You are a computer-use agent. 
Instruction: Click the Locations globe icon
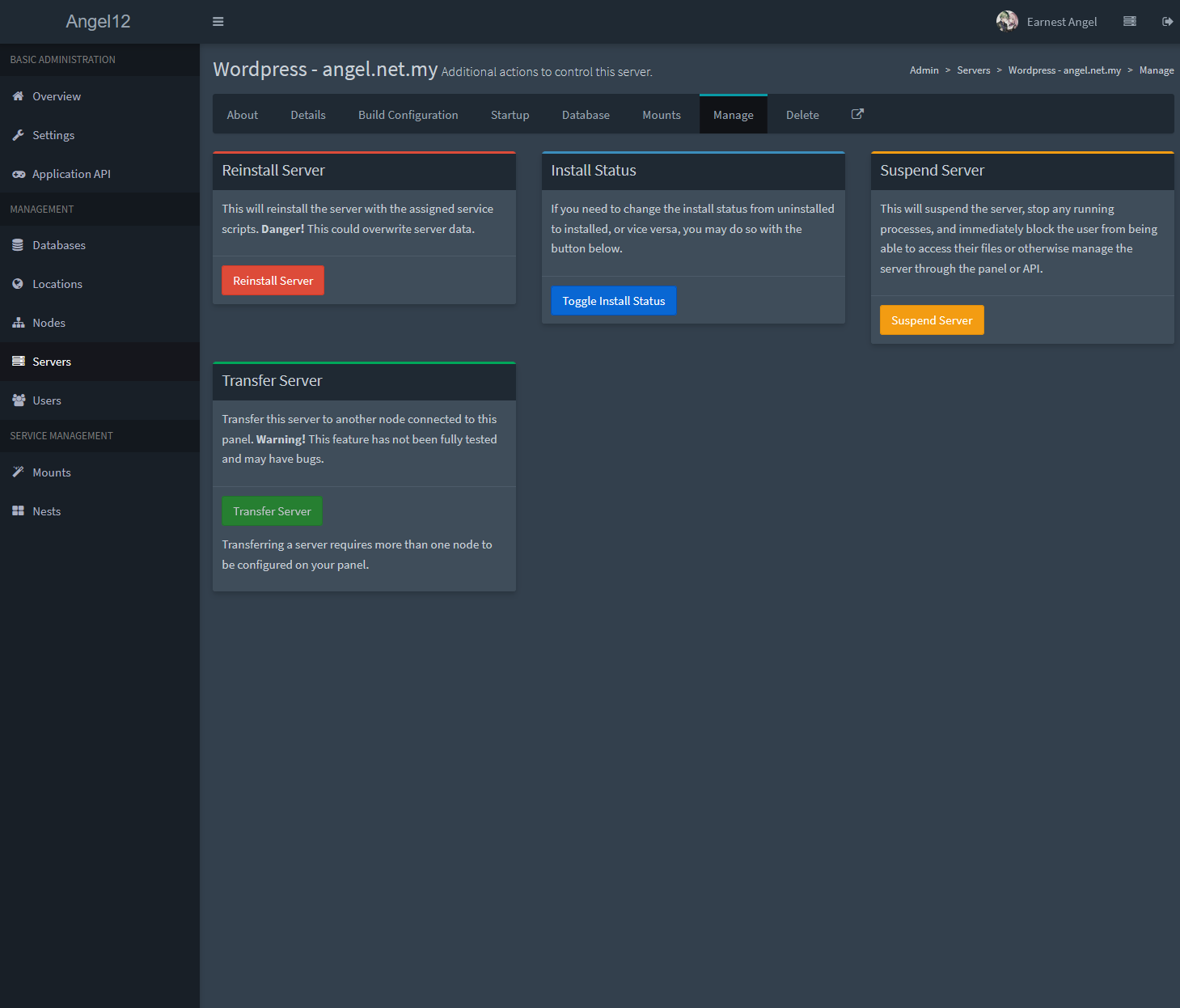[18, 284]
